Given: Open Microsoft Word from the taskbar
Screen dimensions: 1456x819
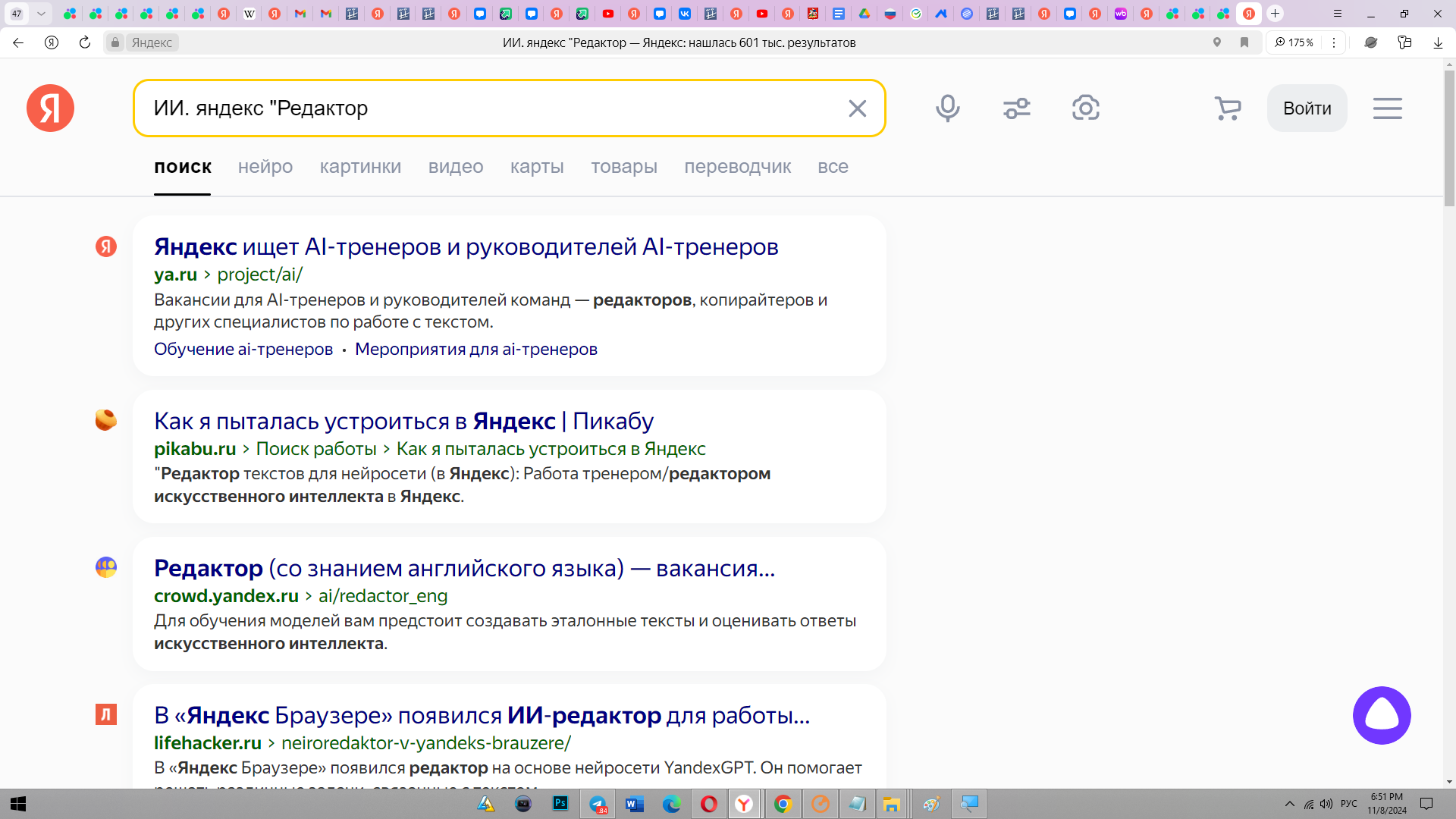Looking at the screenshot, I should 635,804.
